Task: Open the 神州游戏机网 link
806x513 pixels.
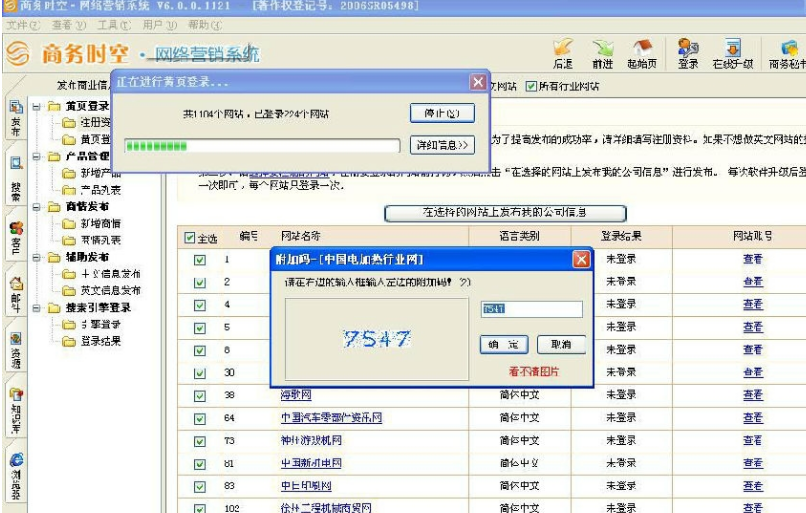Action: [311, 440]
